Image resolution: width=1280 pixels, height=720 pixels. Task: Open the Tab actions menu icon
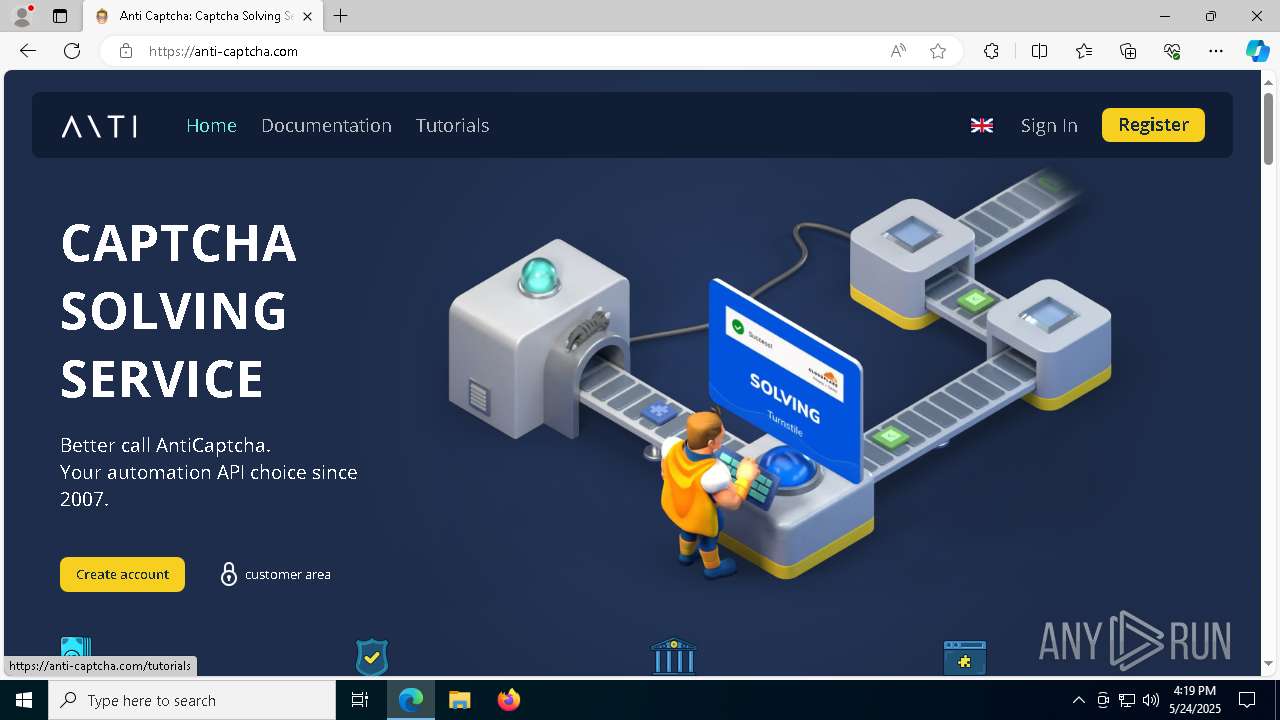(60, 16)
